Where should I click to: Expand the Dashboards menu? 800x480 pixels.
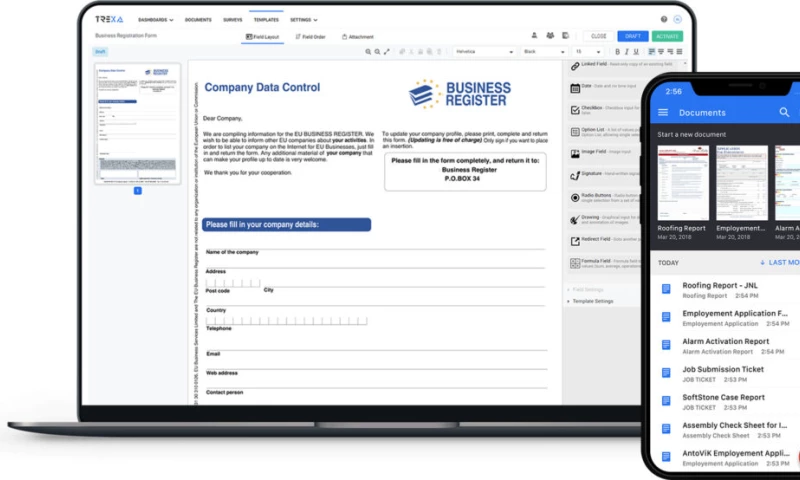pyautogui.click(x=156, y=20)
